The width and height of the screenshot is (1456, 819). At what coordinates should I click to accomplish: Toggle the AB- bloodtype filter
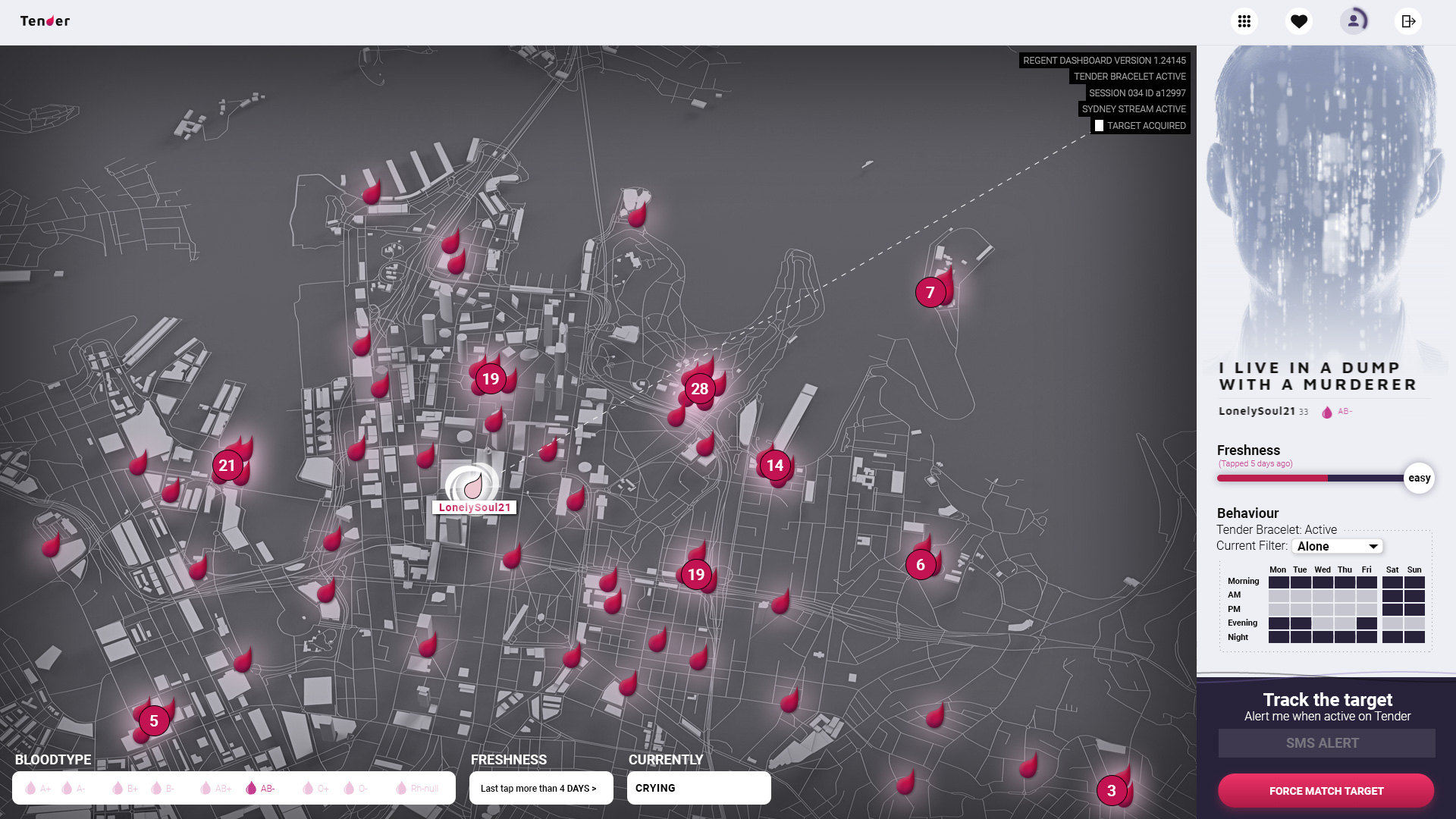[x=260, y=789]
